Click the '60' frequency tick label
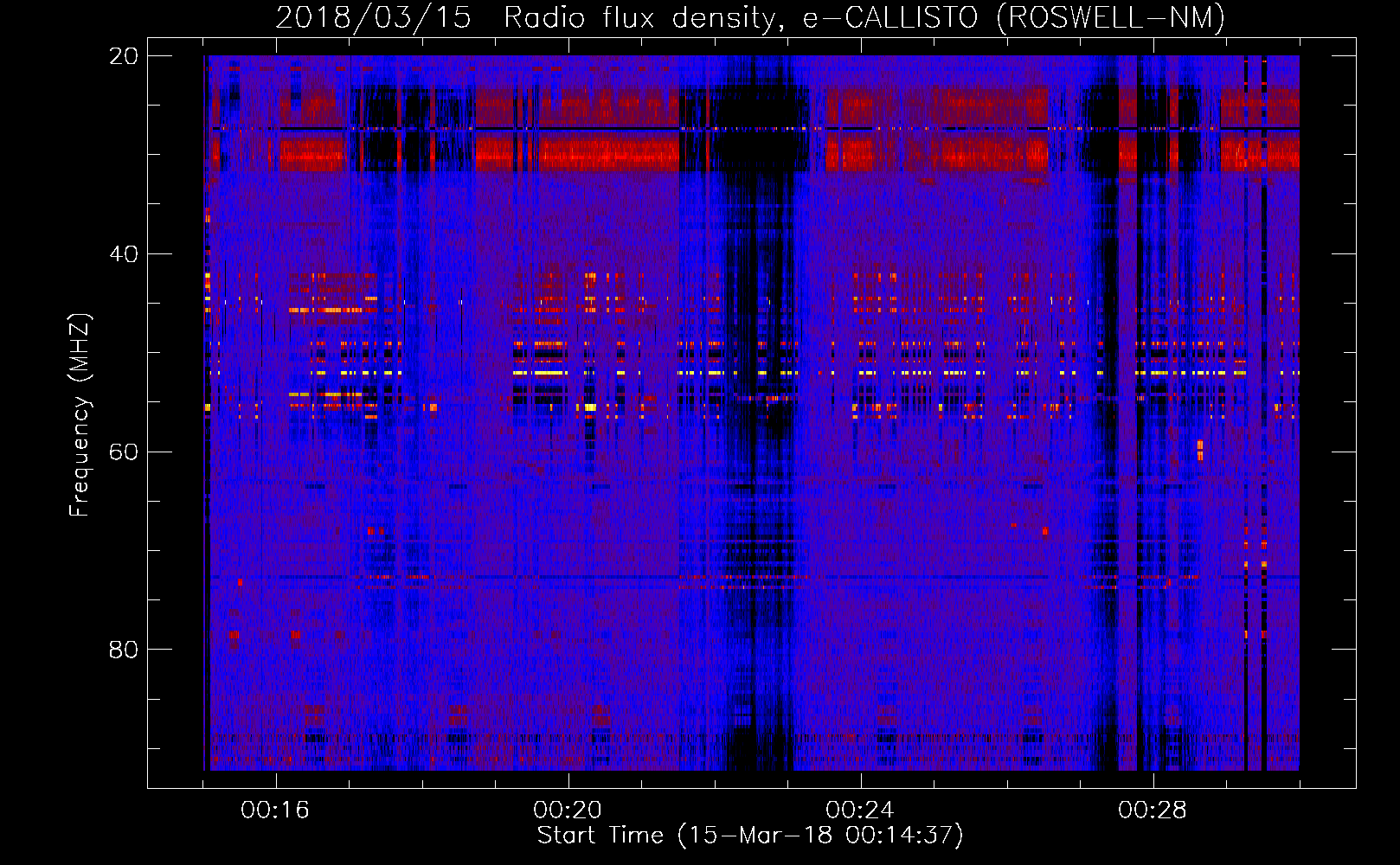Screen dimensions: 1400x865 124,452
